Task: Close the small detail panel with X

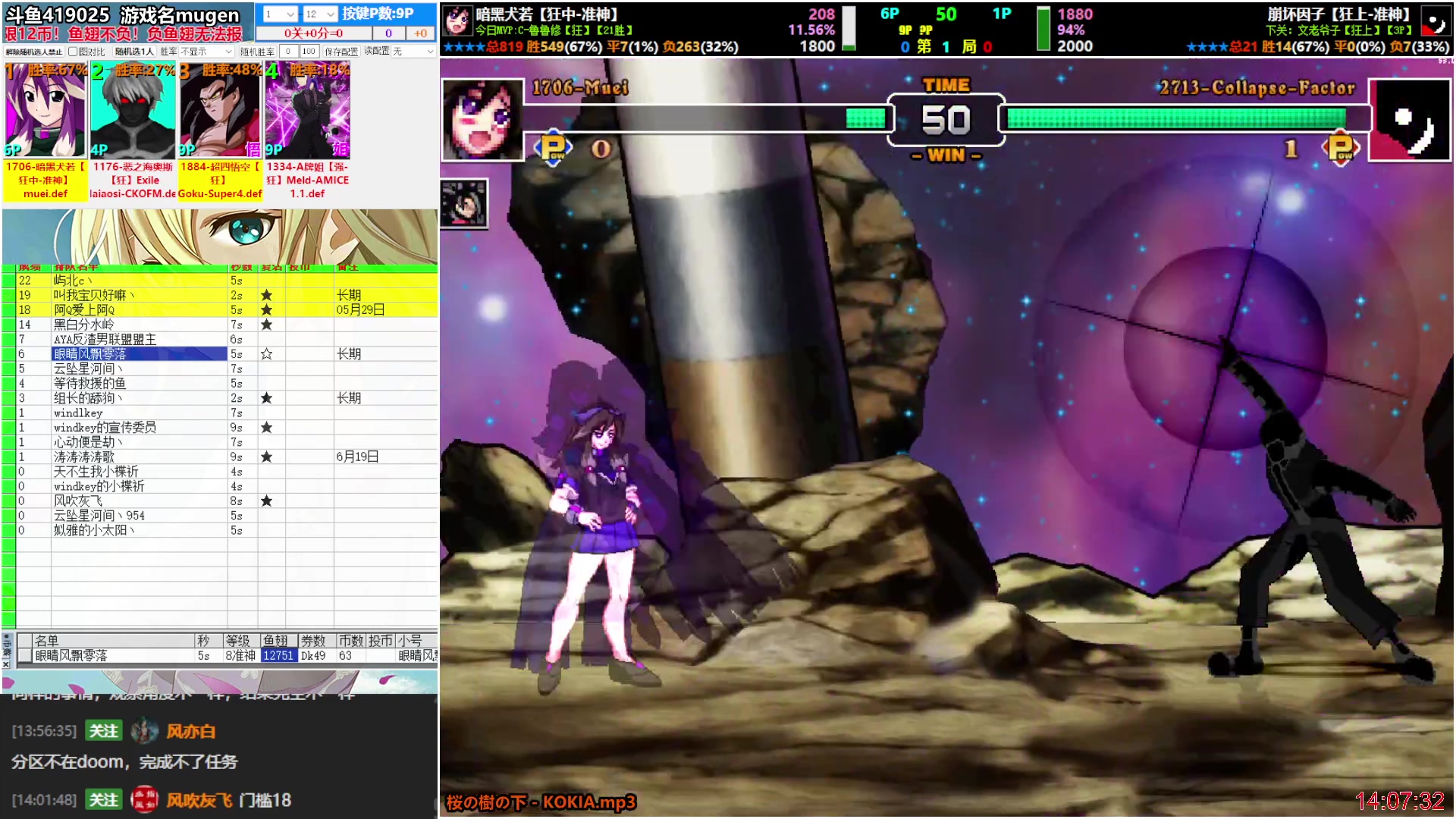Action: 6,664
